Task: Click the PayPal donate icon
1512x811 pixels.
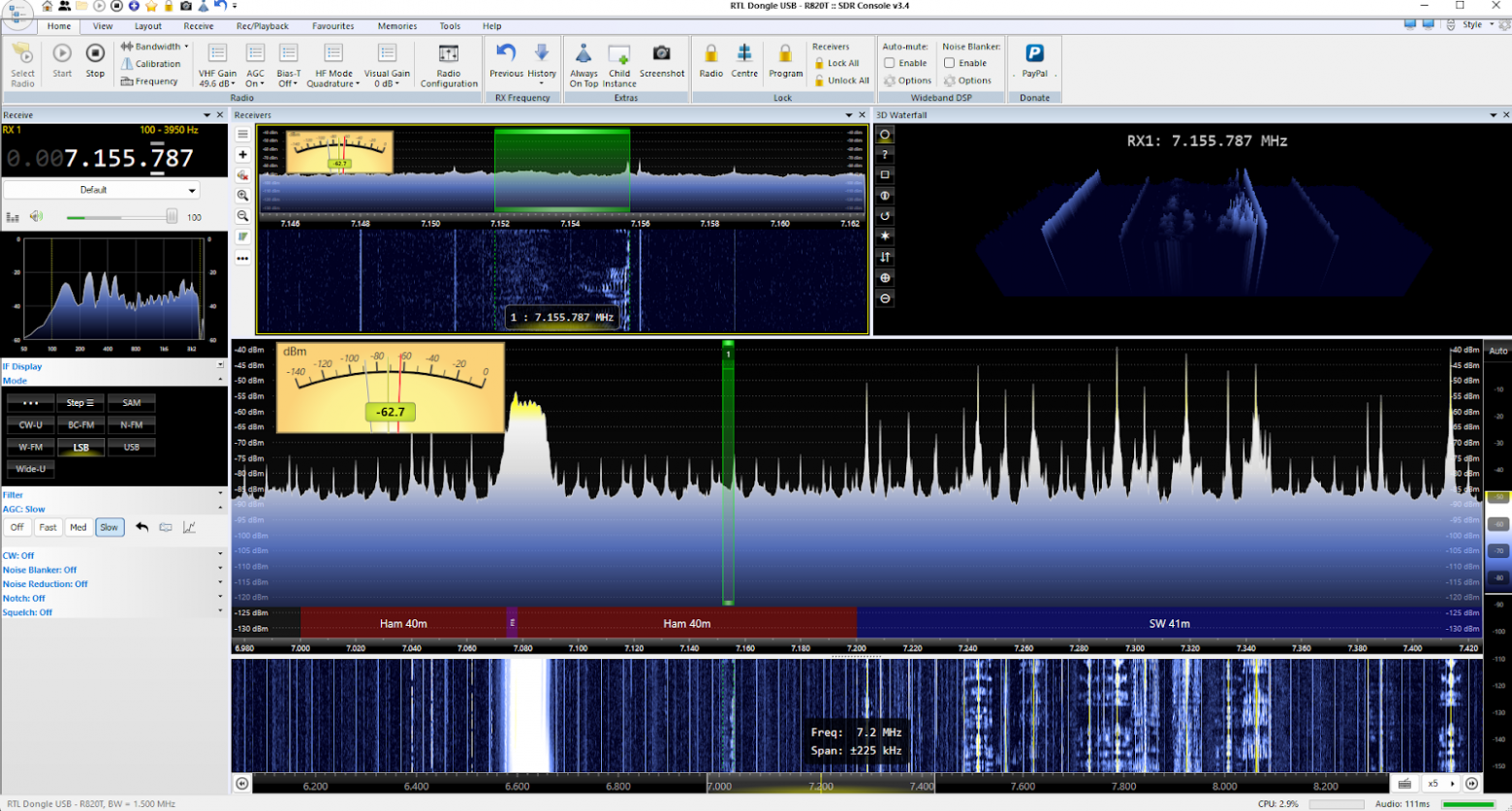Action: pyautogui.click(x=1034, y=54)
